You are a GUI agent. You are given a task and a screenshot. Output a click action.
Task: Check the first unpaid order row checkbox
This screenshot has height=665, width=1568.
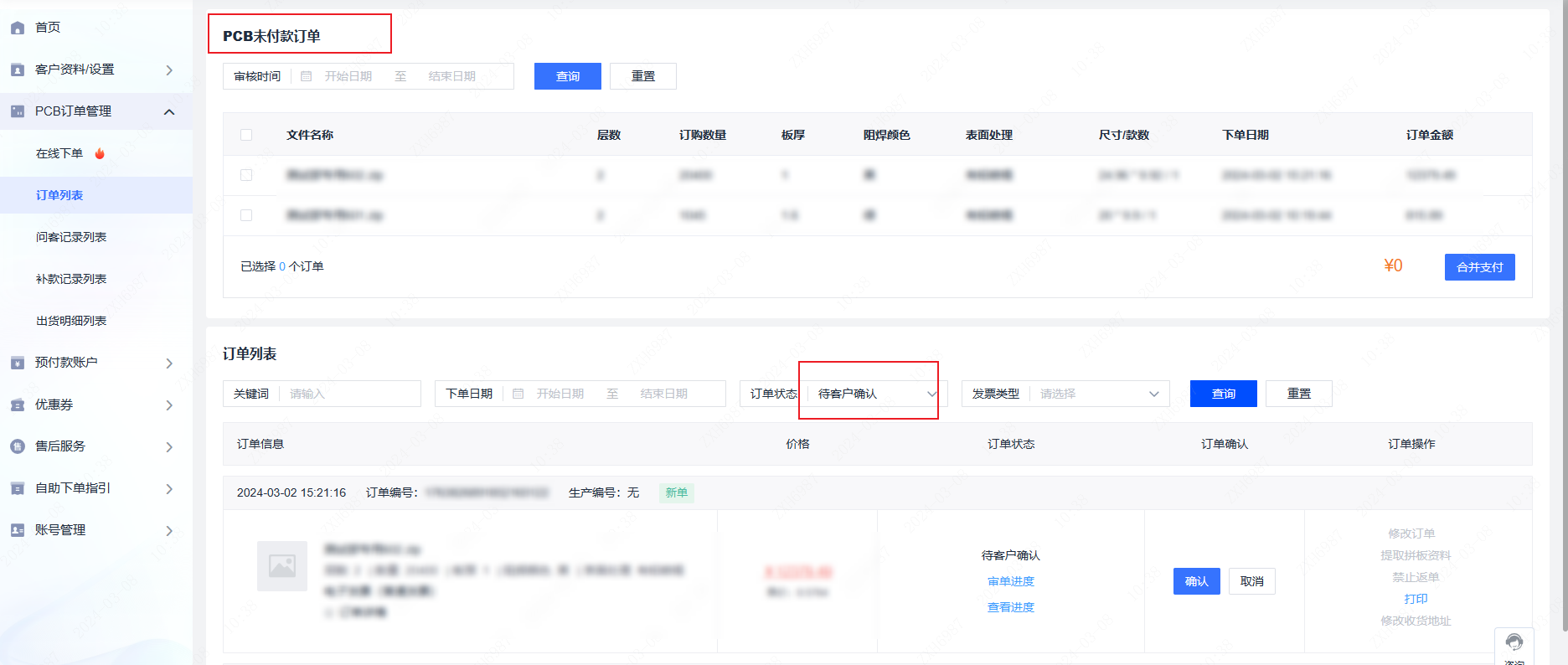point(246,175)
